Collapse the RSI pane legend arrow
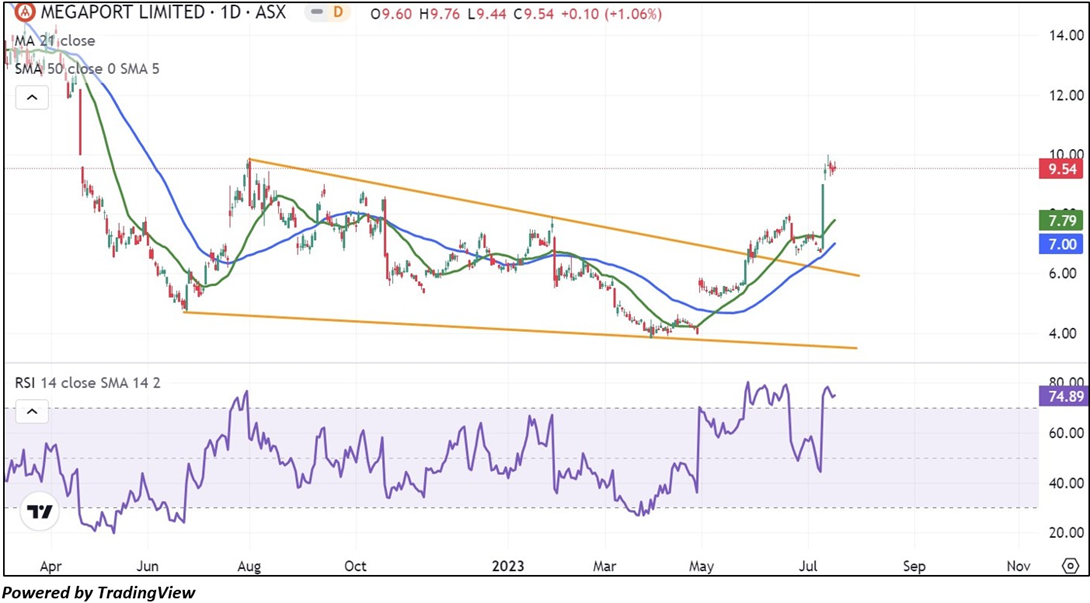The image size is (1090, 603). tap(32, 411)
